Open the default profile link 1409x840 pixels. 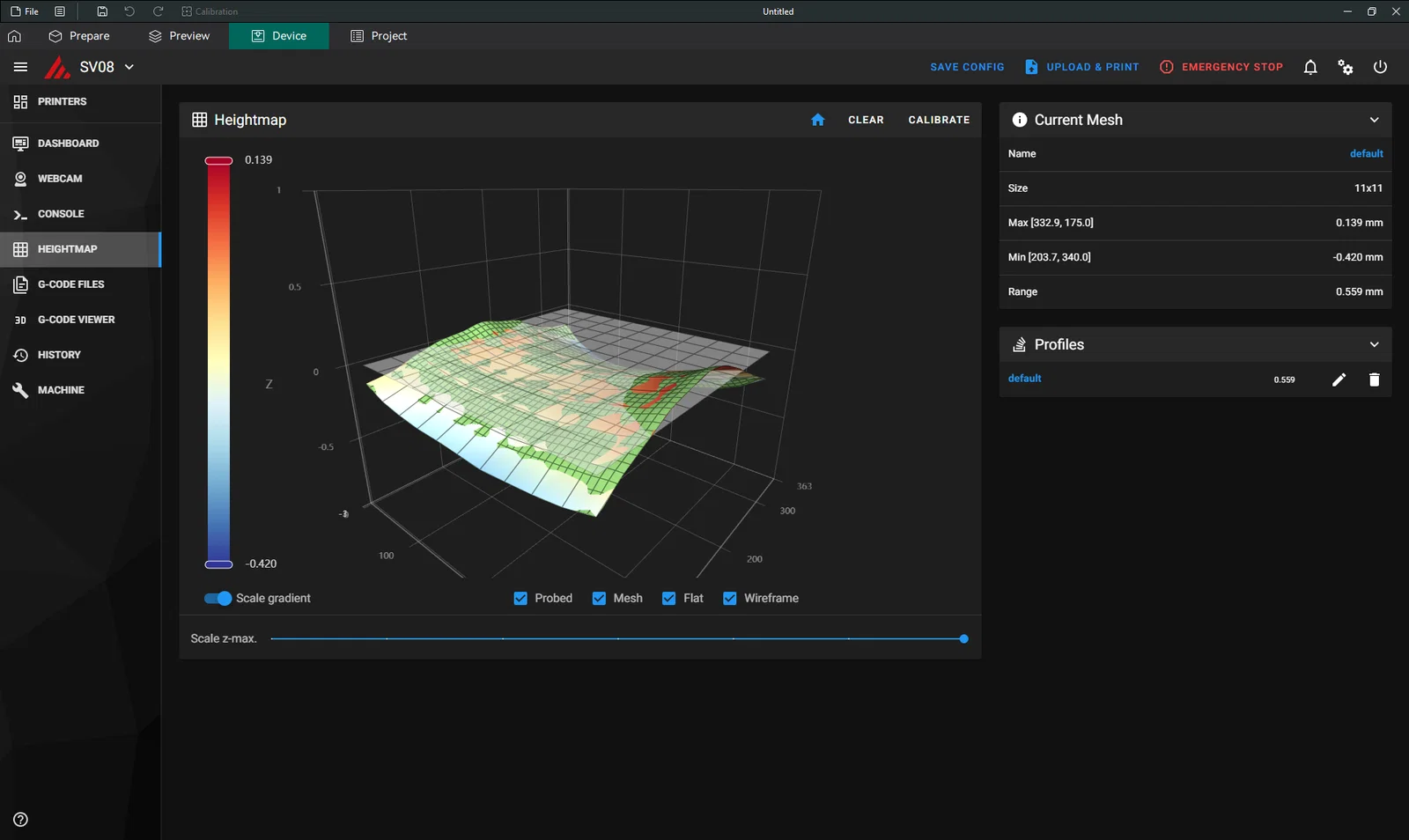1024,379
